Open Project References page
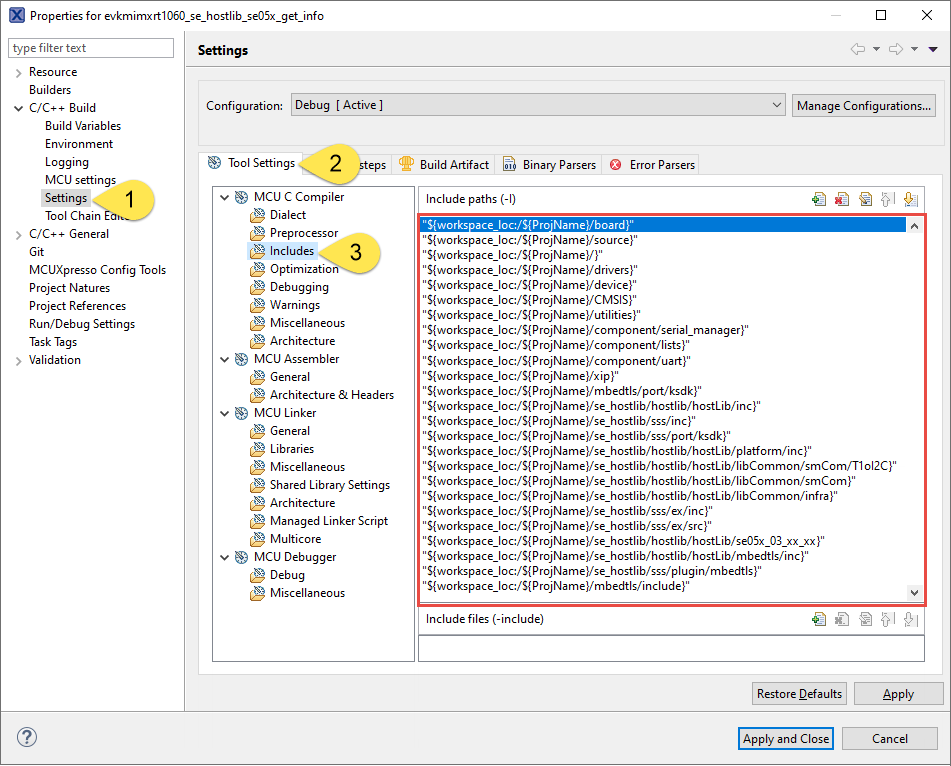Image resolution: width=951 pixels, height=766 pixels. 77,306
